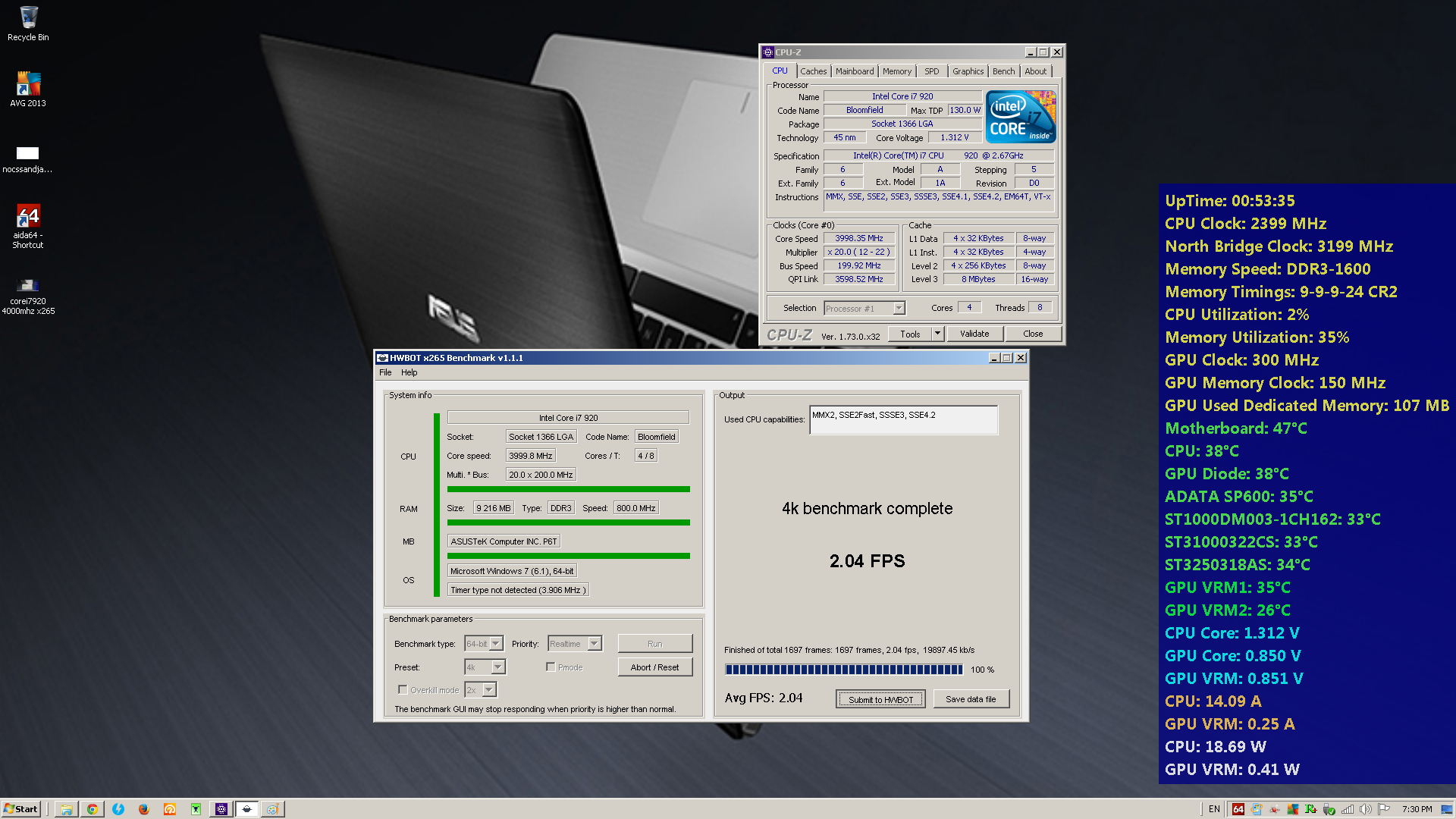Open Windows Explorer from taskbar
This screenshot has width=1456, height=819.
point(67,809)
